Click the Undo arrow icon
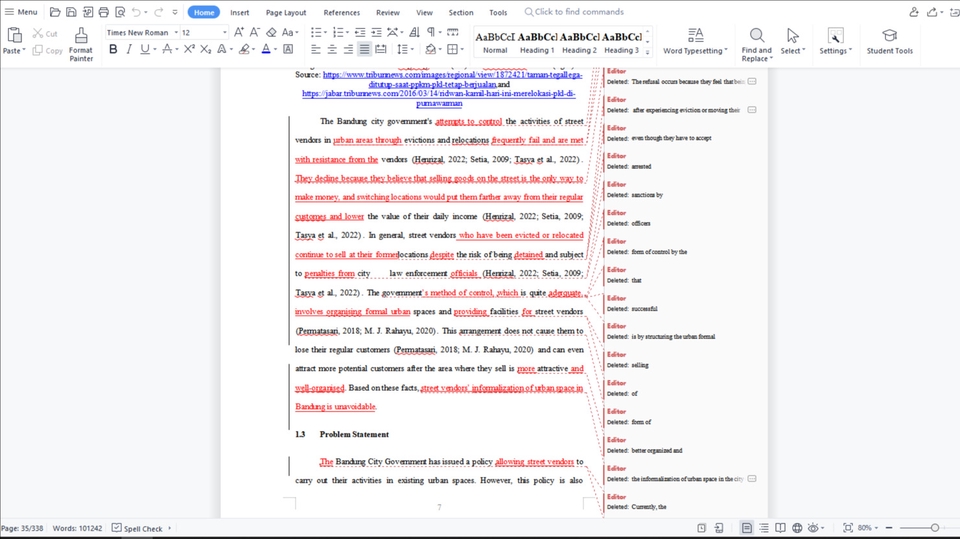Screen dimensions: 960x539 136,12
